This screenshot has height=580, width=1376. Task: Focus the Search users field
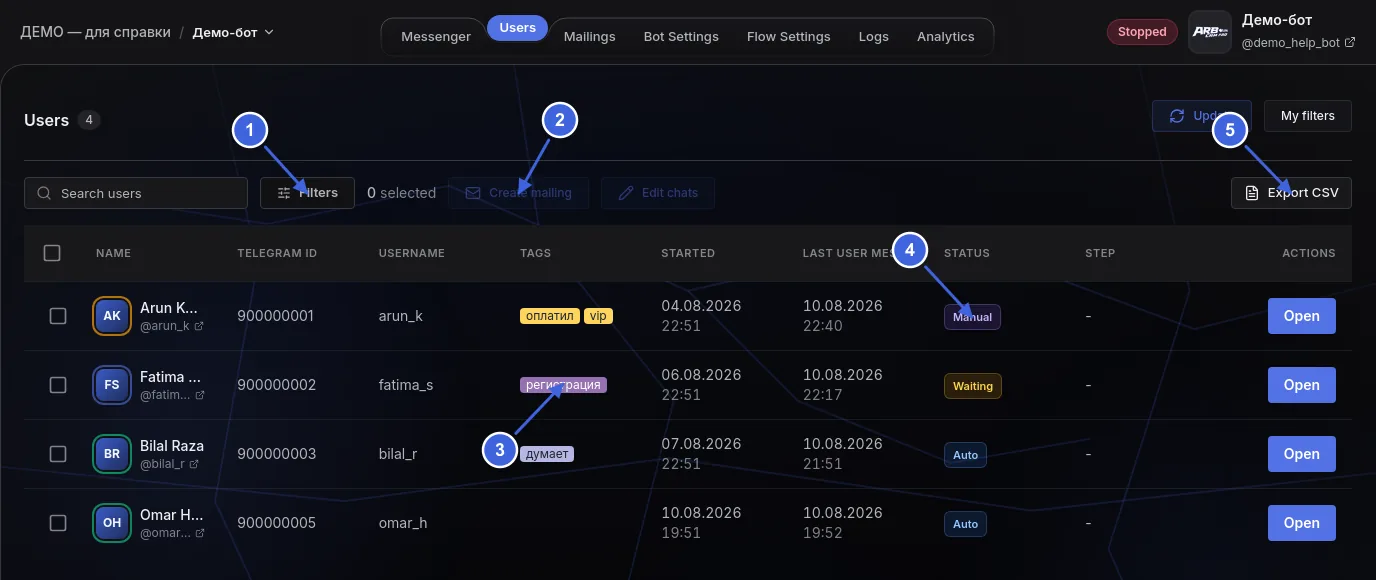click(136, 193)
